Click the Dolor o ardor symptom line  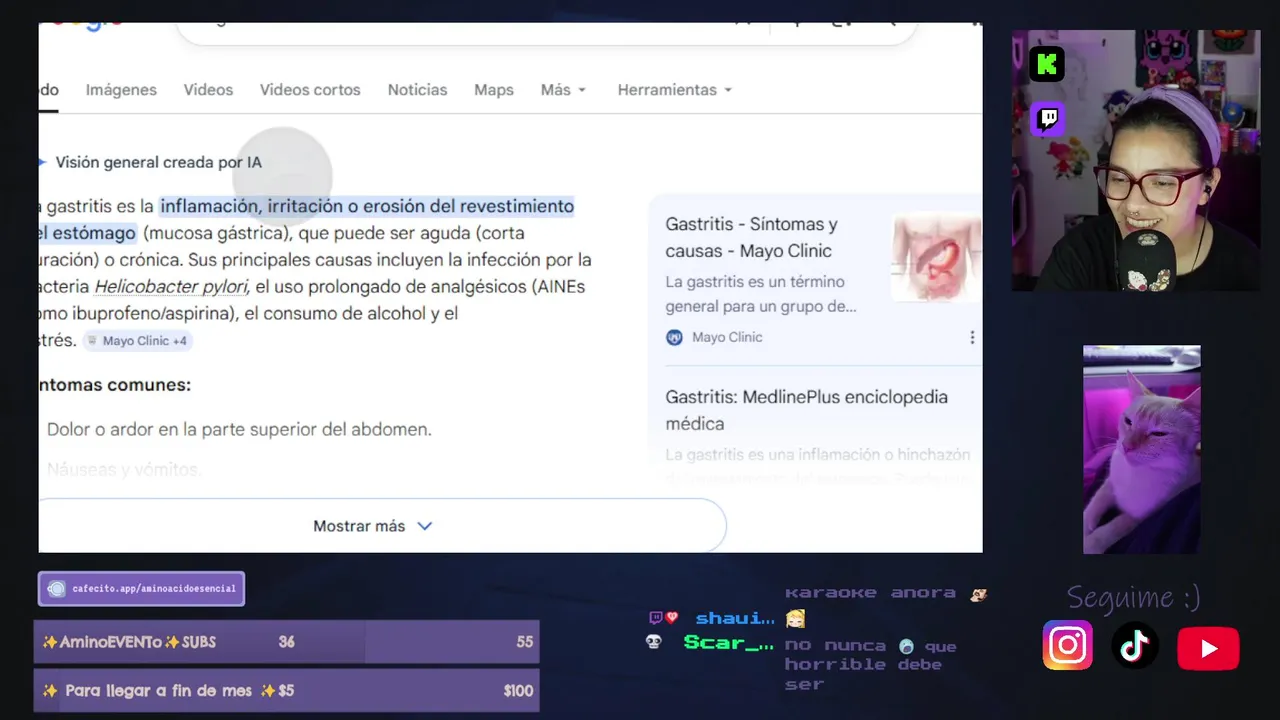pos(239,430)
